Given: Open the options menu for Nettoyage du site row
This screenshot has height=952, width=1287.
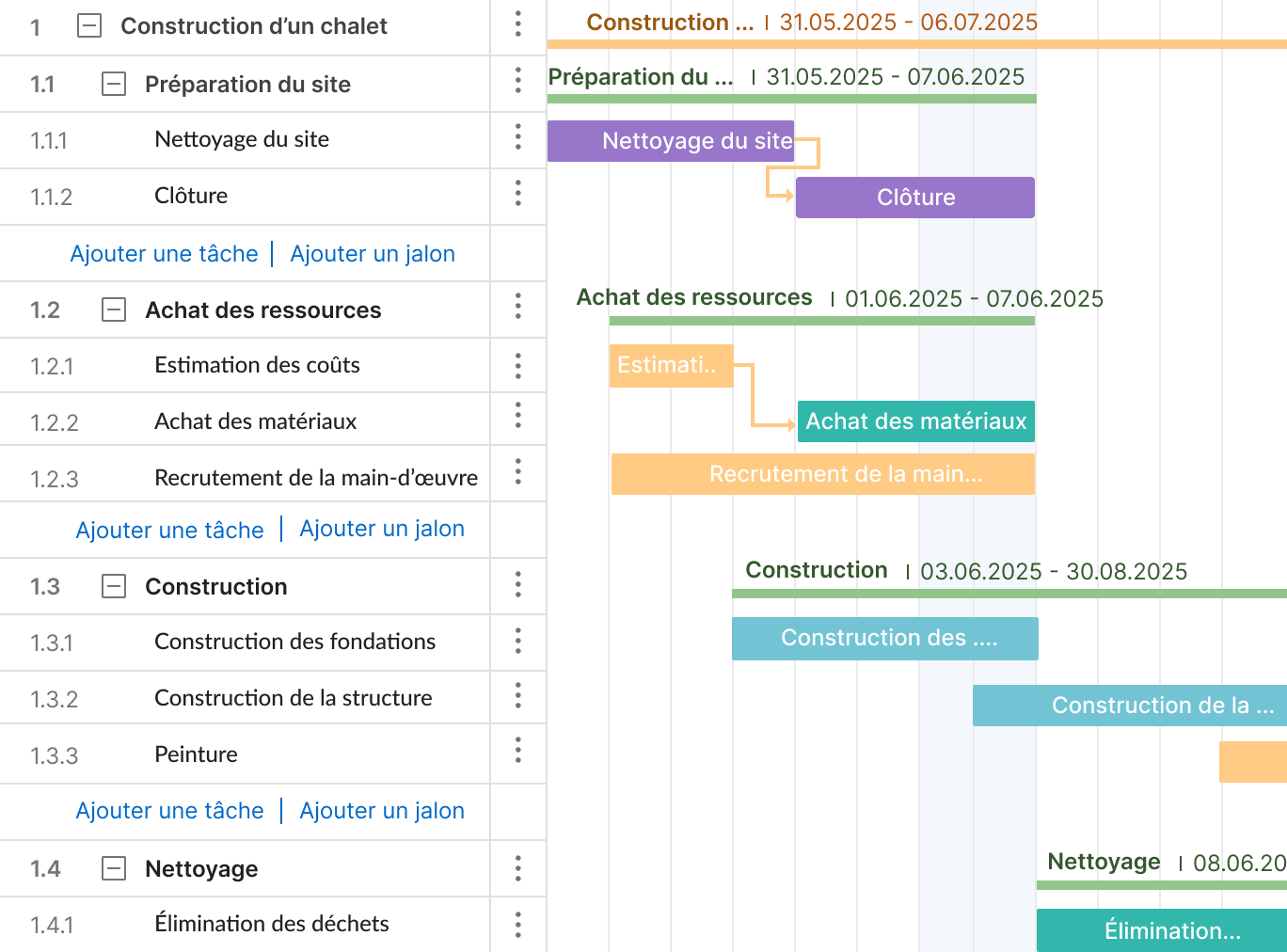Looking at the screenshot, I should [518, 137].
